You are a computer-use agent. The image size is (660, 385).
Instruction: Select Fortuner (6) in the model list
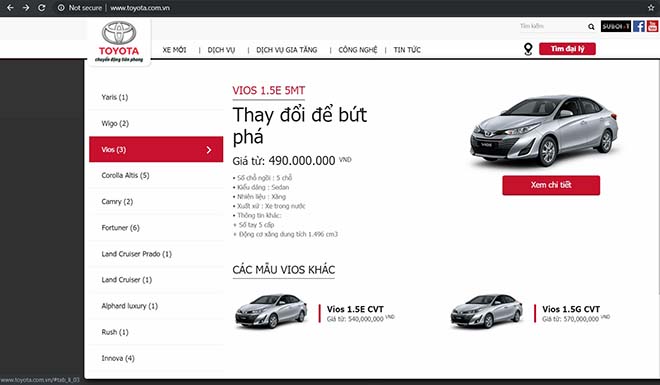click(156, 228)
